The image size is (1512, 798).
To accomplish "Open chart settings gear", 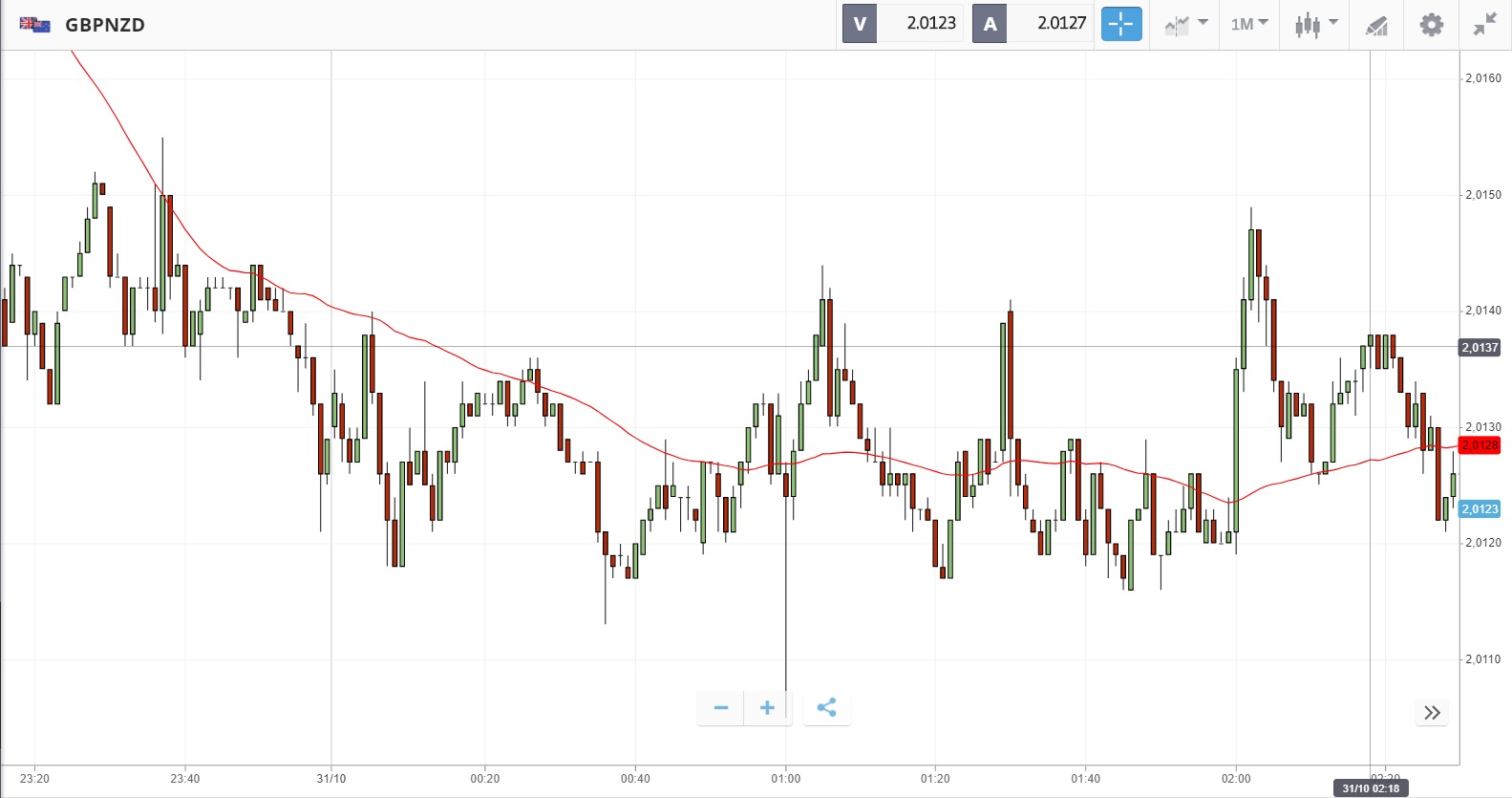I will pos(1431,24).
